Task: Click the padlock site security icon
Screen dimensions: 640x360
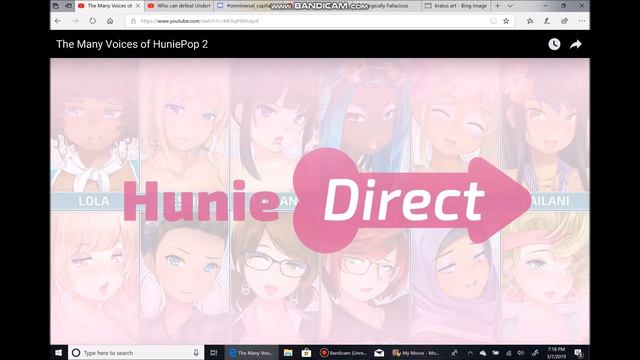Action: click(x=133, y=21)
